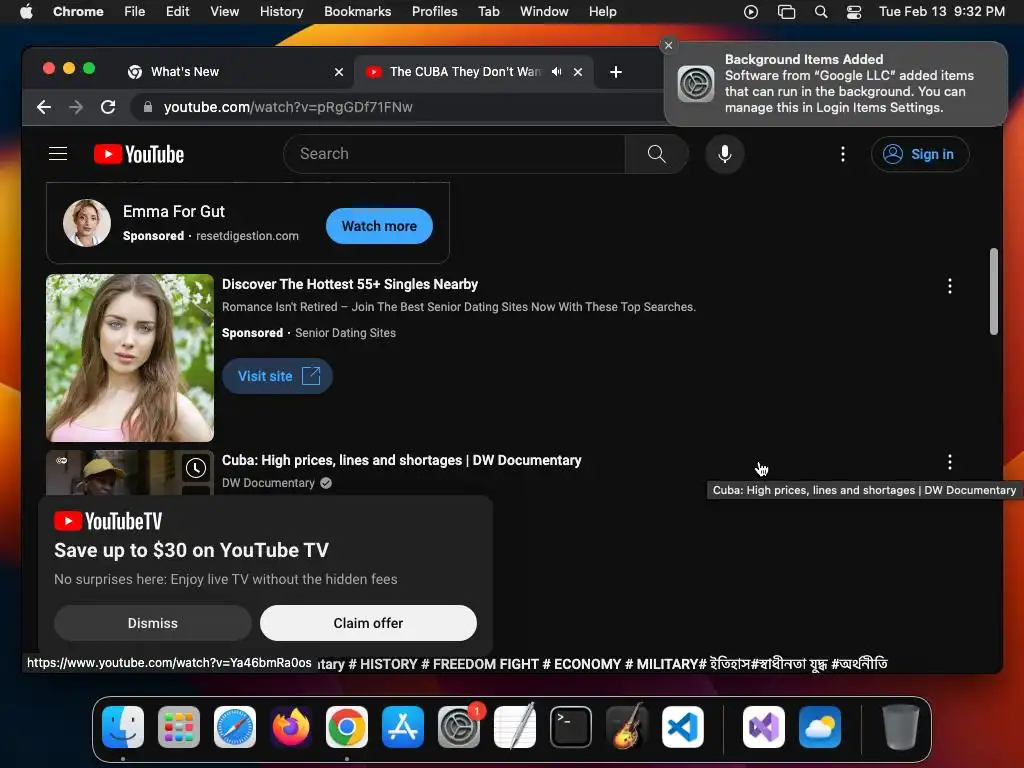Add Cuba DW video to Watch later
This screenshot has width=1024, height=768.
pos(196,468)
